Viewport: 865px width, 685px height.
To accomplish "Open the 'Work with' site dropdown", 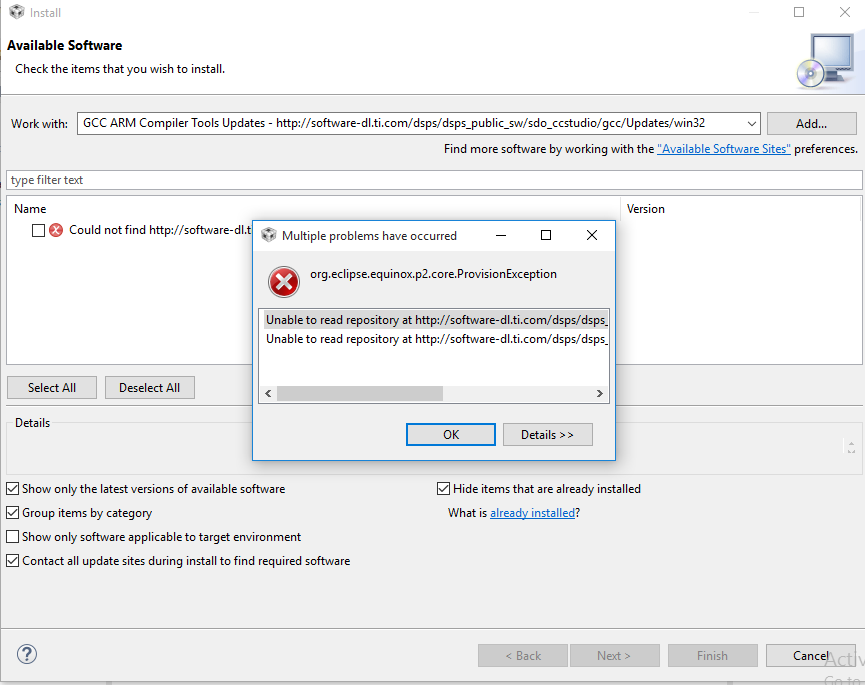I will click(x=751, y=124).
